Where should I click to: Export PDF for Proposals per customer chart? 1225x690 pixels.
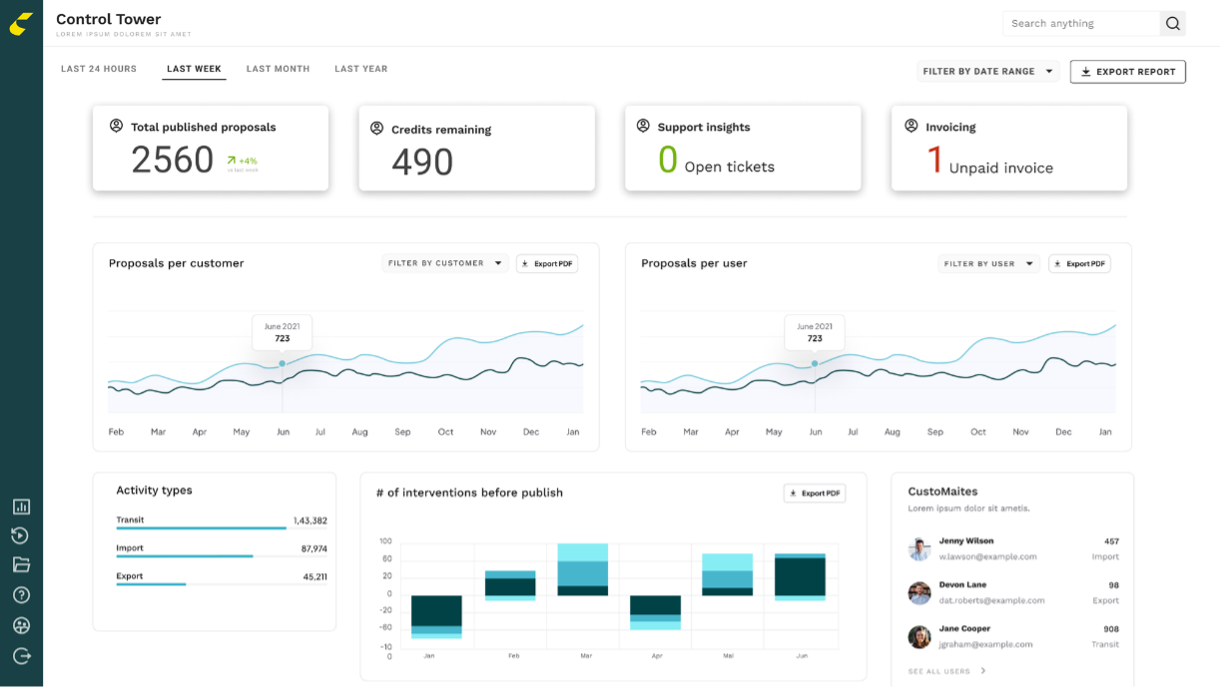pyautogui.click(x=547, y=263)
